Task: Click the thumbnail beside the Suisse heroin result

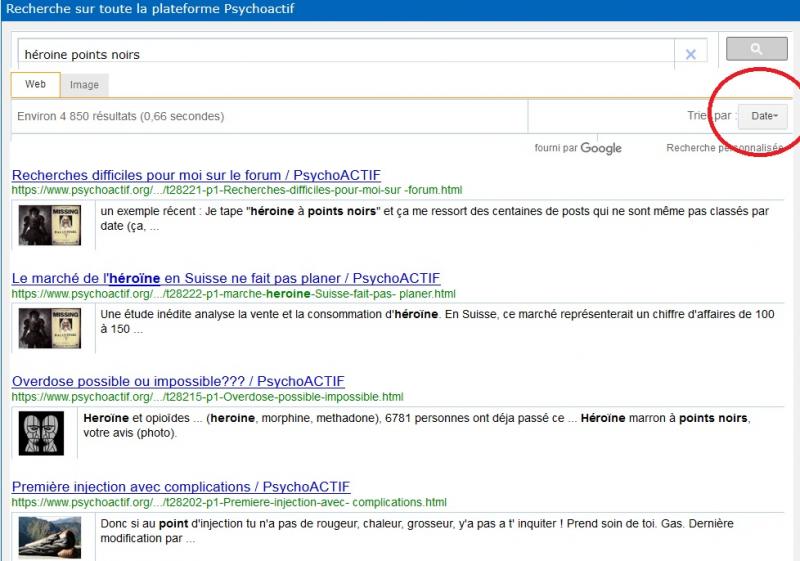Action: pos(49,327)
